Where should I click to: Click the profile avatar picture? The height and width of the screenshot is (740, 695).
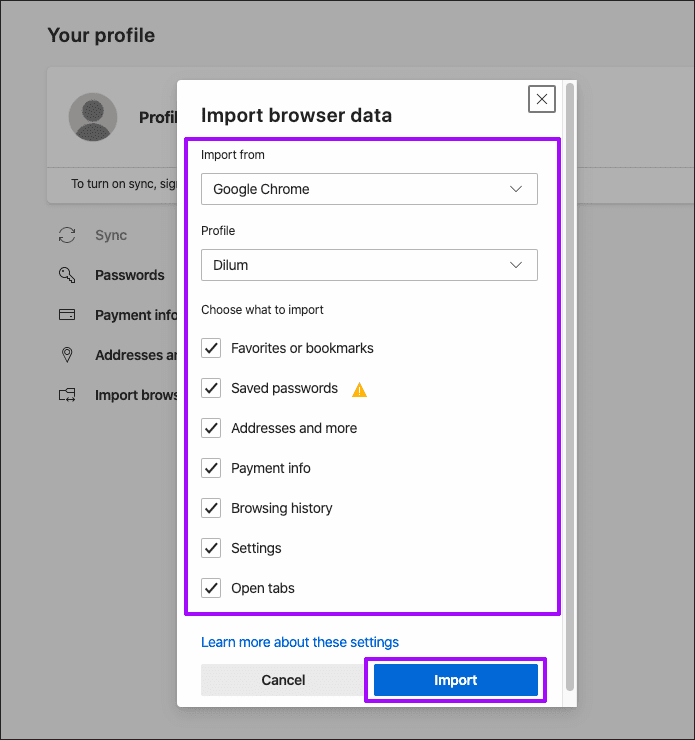pyautogui.click(x=93, y=117)
